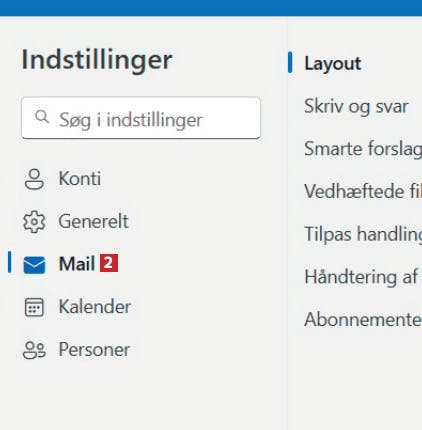Choose Vedhæftede filer settings
The width and height of the screenshot is (422, 430).
click(363, 191)
